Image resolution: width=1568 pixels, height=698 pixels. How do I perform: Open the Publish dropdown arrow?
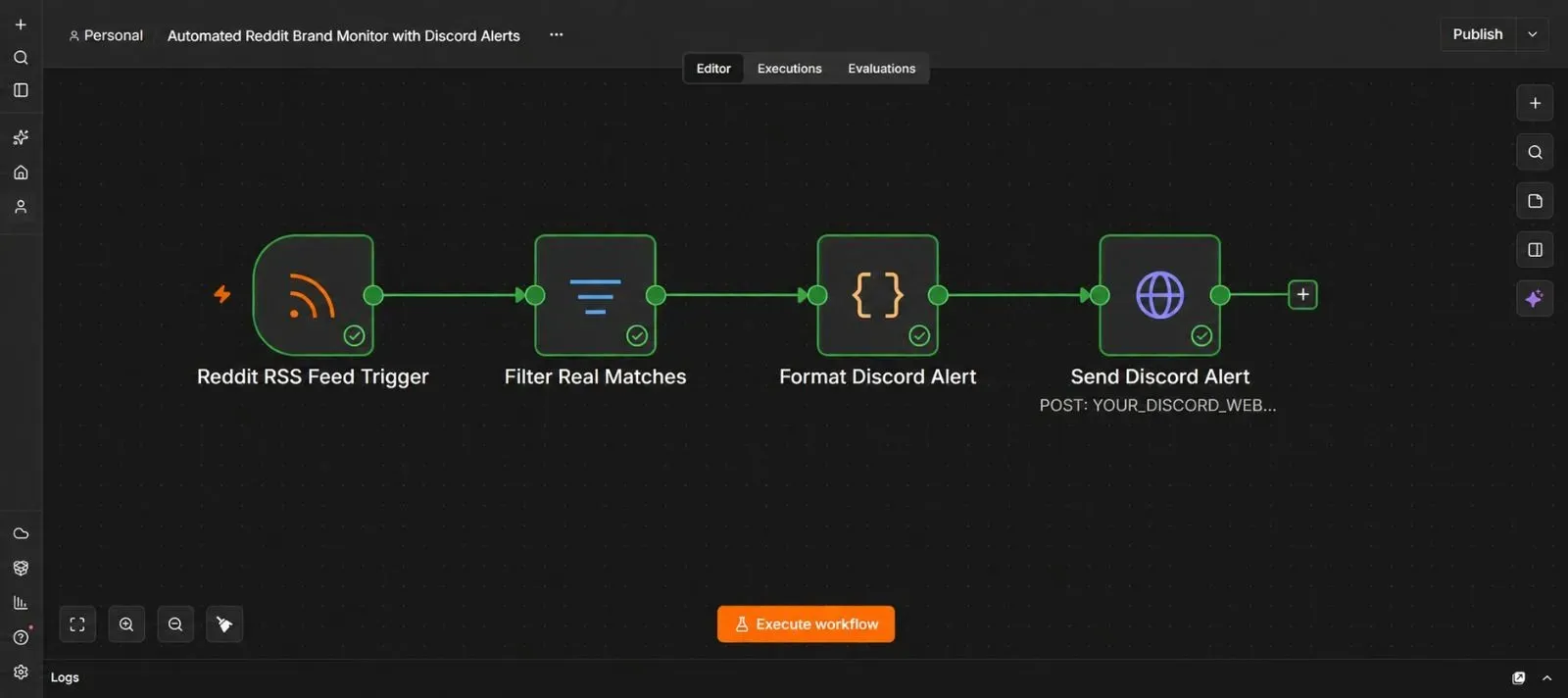click(x=1533, y=34)
